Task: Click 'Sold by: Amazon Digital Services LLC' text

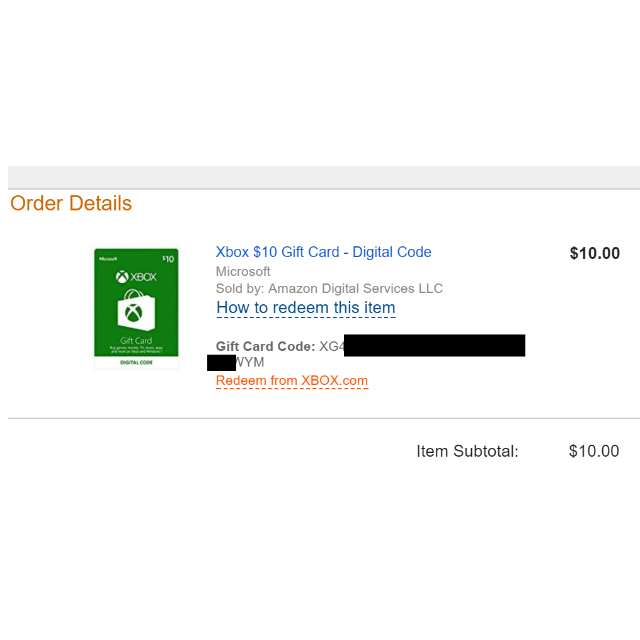Action: 329,289
